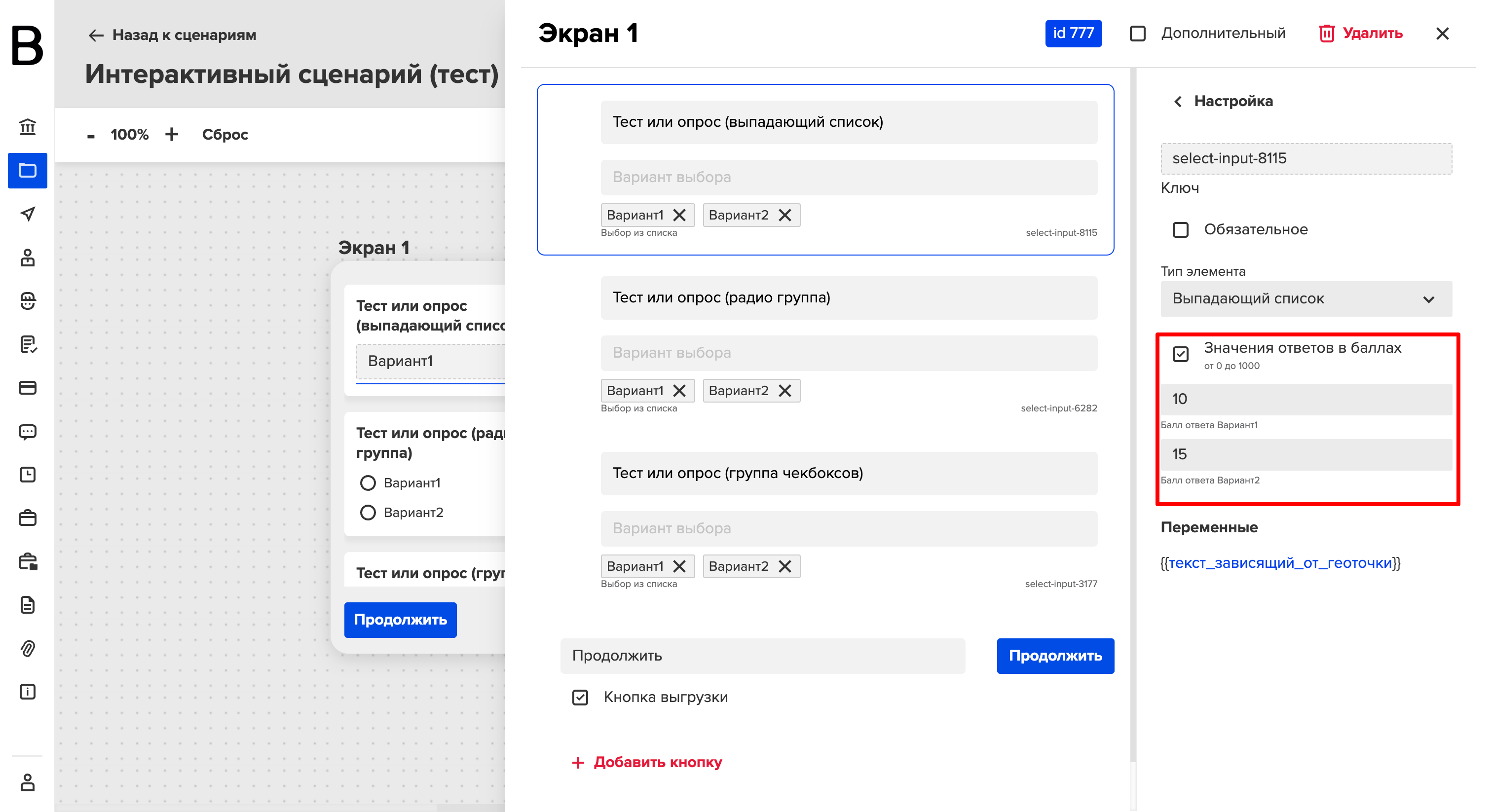This screenshot has height=812, width=1492.
Task: Open Вариант1 dropdown in canvas preview
Action: coord(430,362)
